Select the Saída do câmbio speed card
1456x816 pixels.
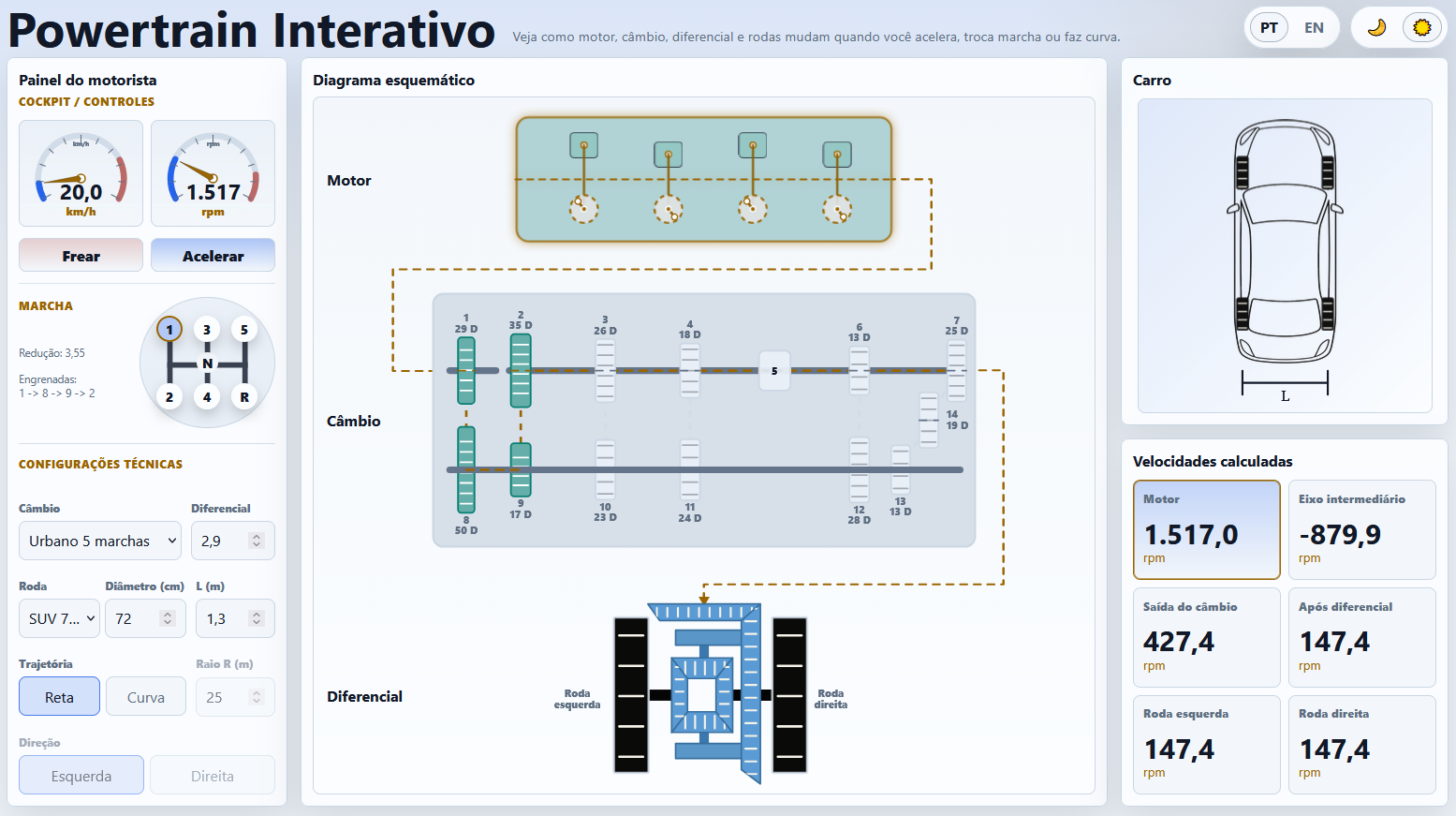[x=1206, y=637]
